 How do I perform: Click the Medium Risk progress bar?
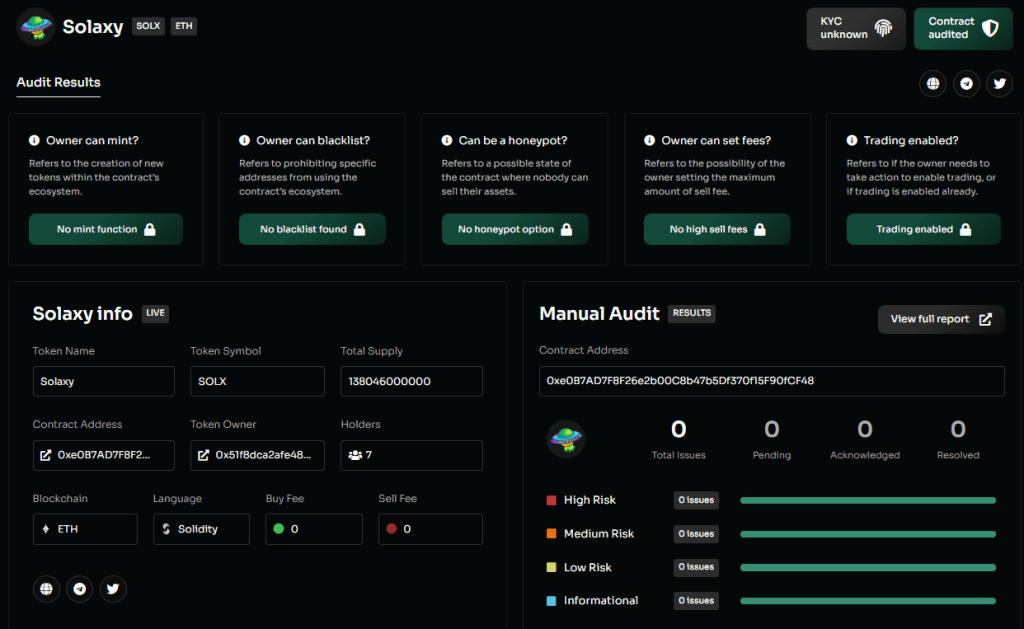[867, 534]
